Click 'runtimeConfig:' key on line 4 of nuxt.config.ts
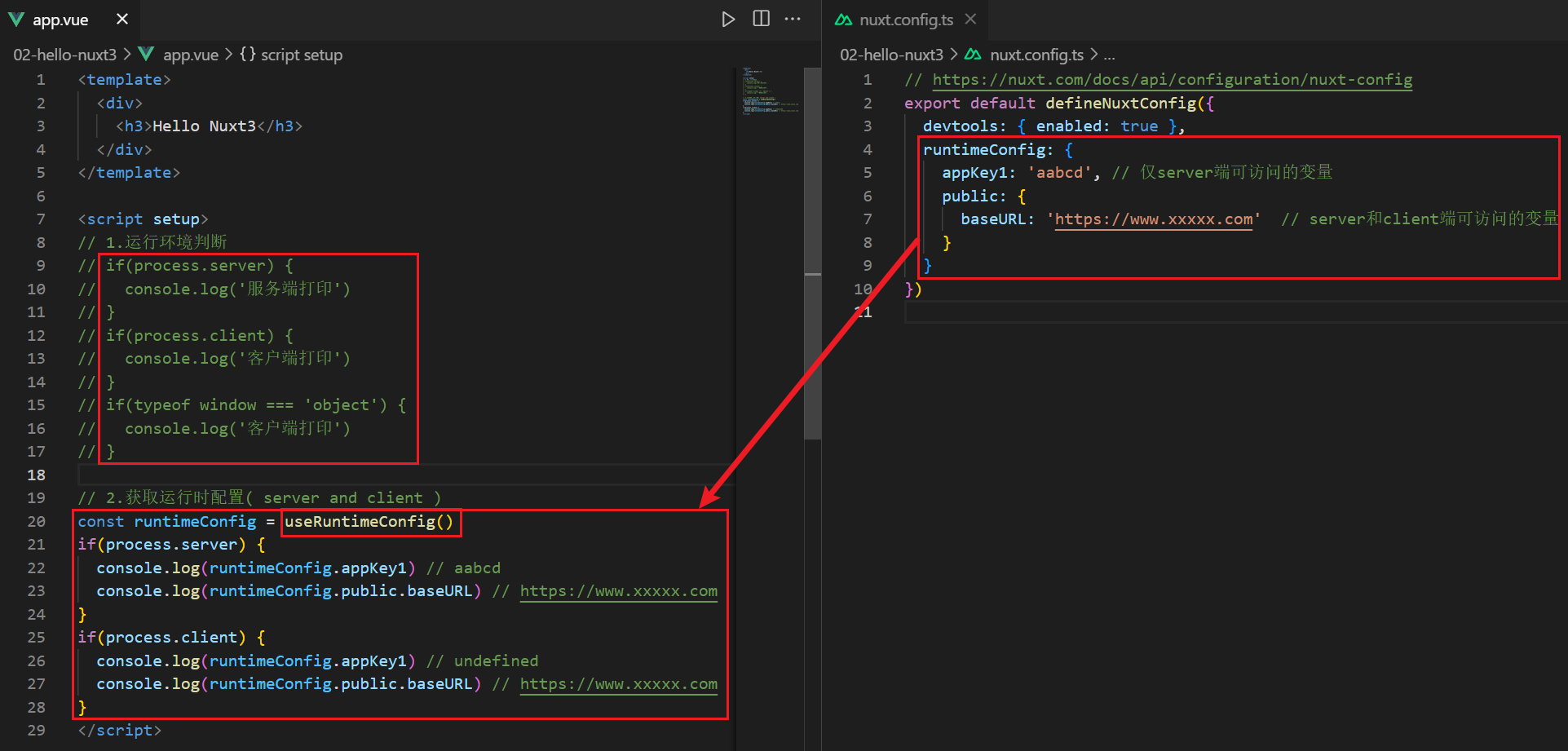Screen dimensions: 1568x751 988,150
